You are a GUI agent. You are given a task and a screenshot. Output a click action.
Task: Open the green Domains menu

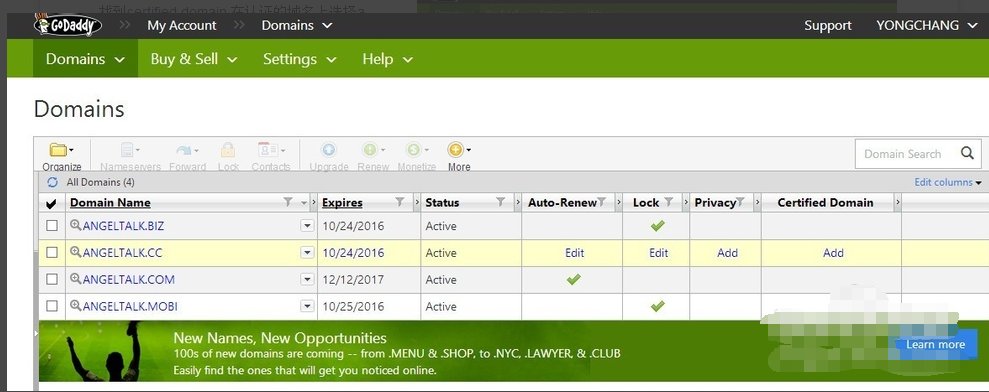(85, 59)
